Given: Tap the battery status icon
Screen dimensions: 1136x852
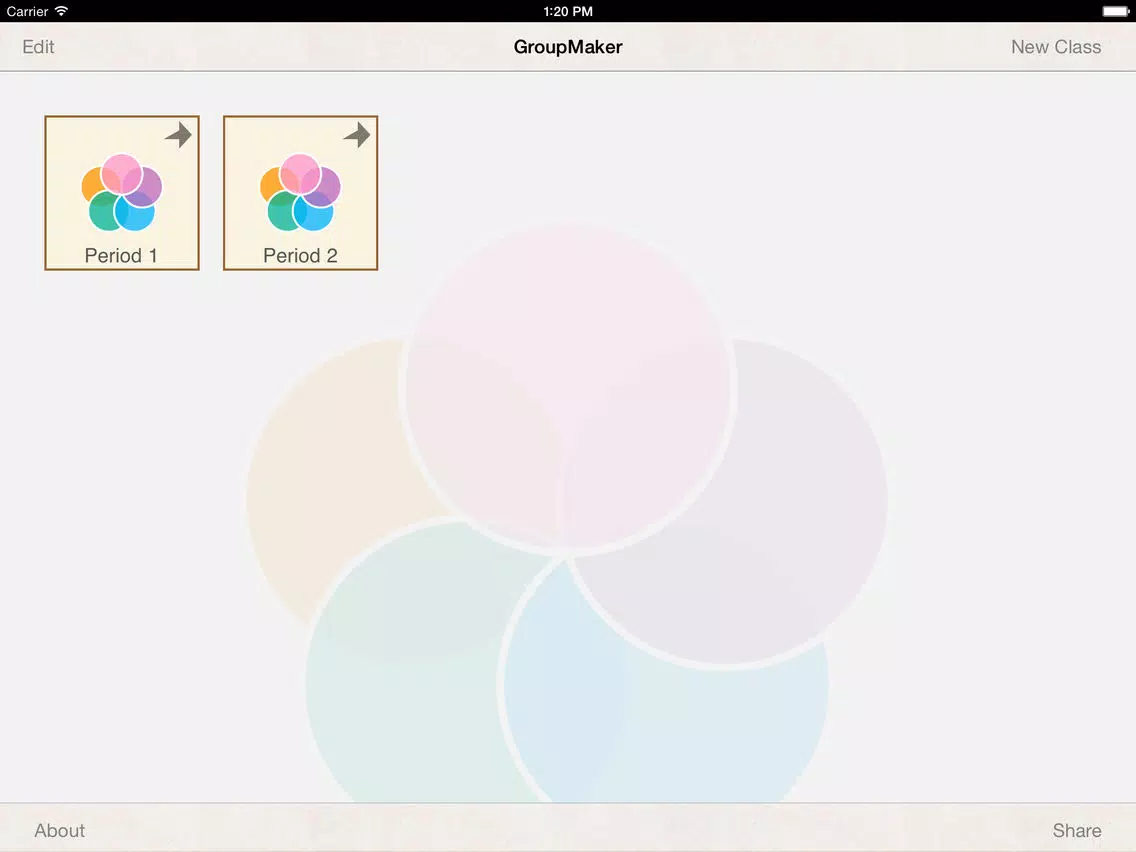Looking at the screenshot, I should (x=1116, y=11).
